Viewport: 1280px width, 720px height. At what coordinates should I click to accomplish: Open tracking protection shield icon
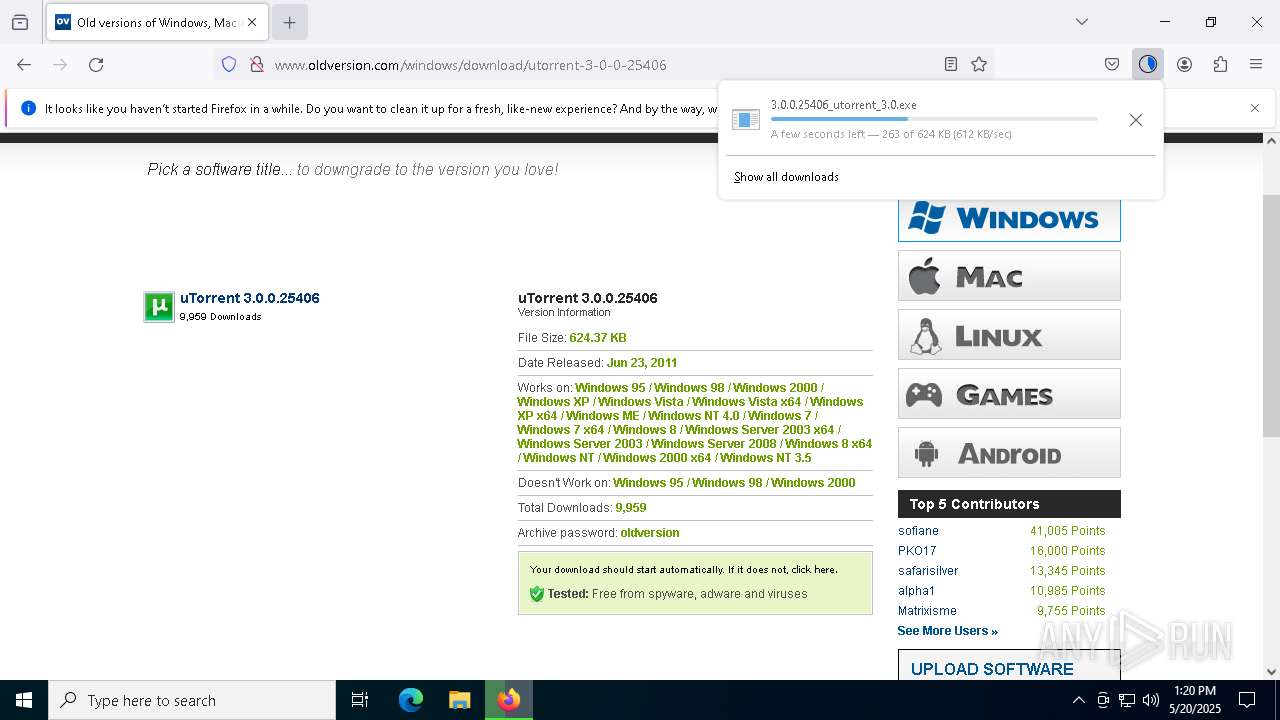(229, 64)
